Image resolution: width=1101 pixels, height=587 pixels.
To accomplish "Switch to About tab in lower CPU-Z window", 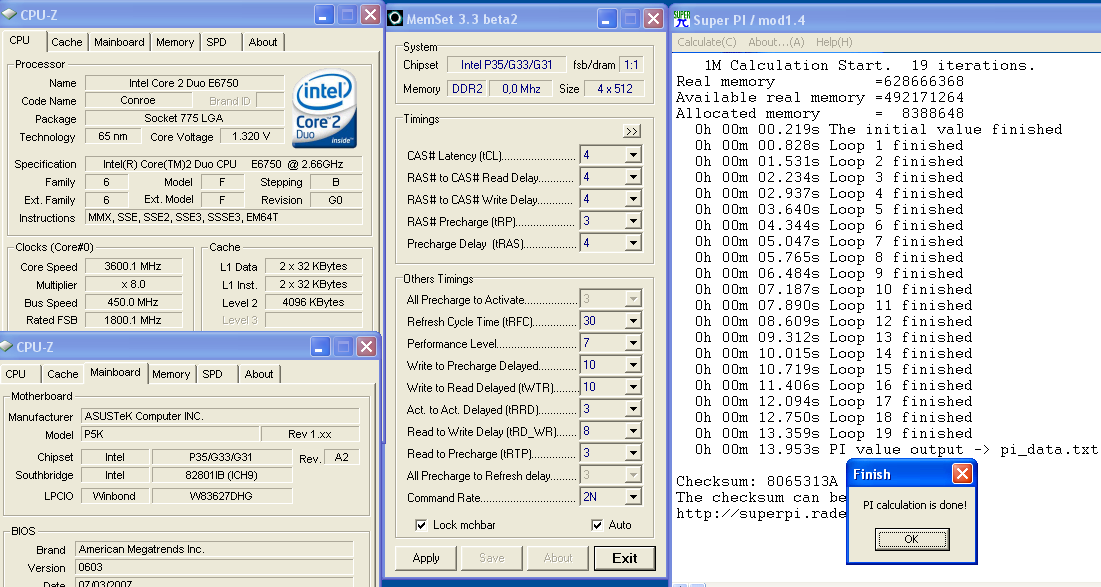I will pos(258,374).
